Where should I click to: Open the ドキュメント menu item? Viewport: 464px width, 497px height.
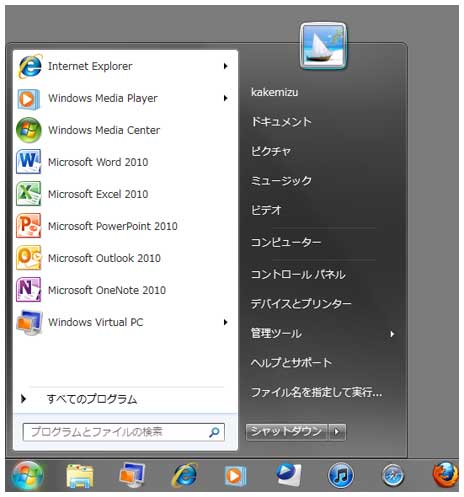click(x=281, y=122)
